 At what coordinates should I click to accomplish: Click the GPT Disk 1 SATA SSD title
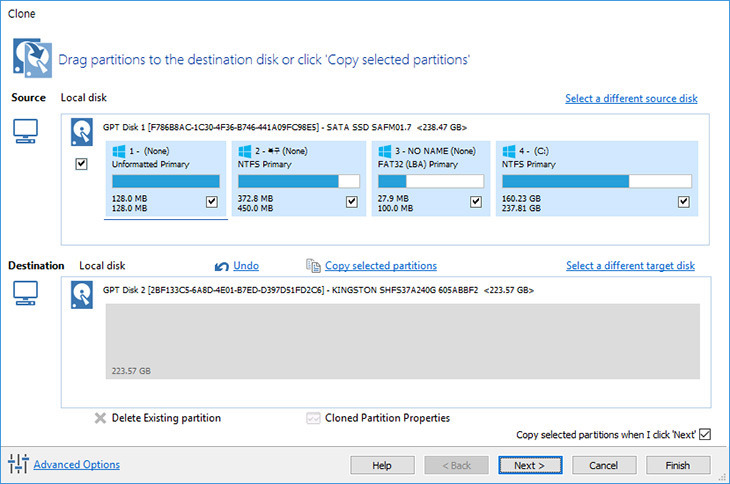coord(284,127)
